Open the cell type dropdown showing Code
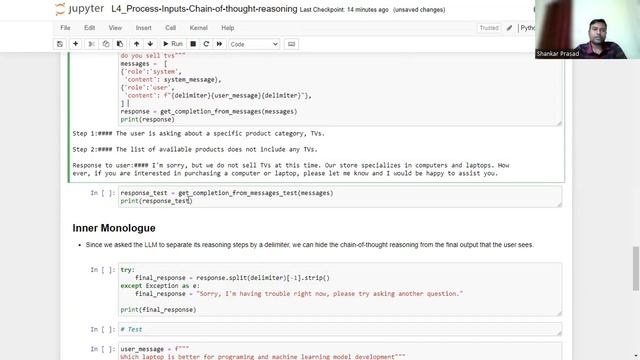The width and height of the screenshot is (640, 360). point(254,44)
